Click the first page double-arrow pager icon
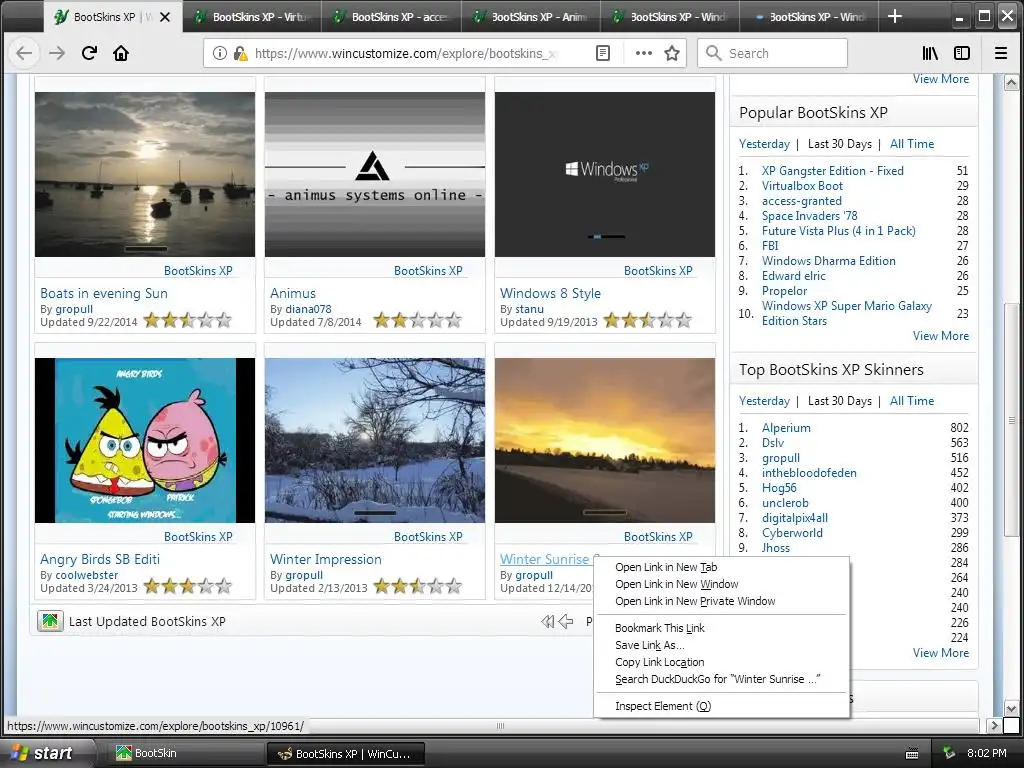 click(x=547, y=622)
